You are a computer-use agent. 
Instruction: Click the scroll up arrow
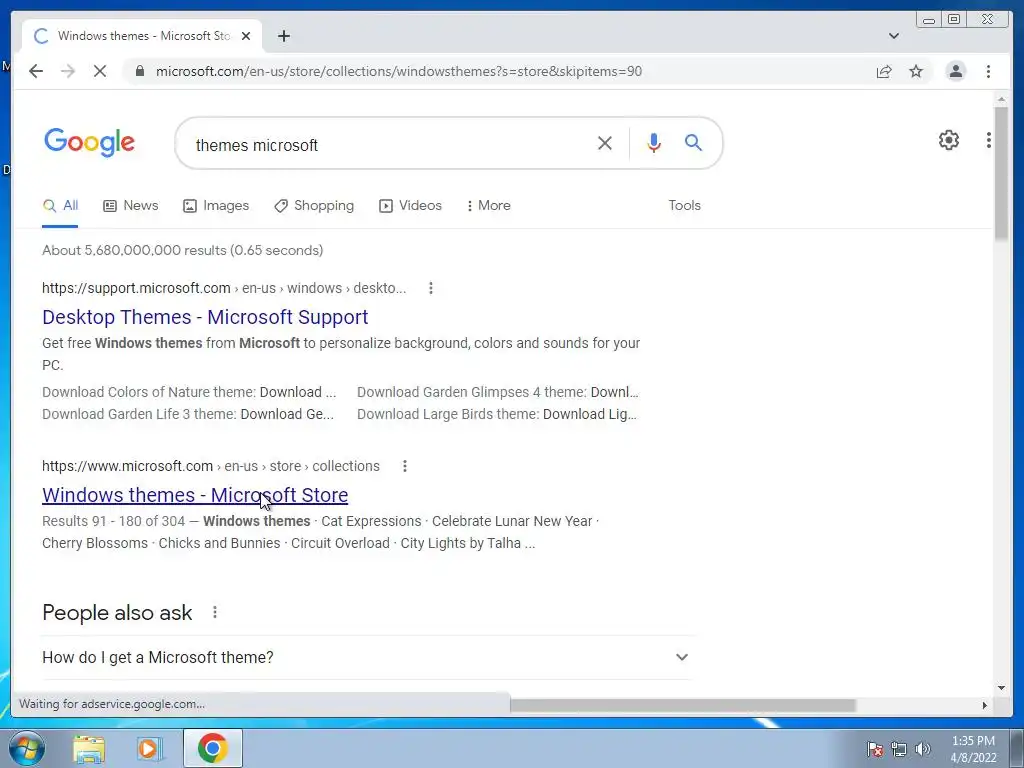(x=1001, y=99)
